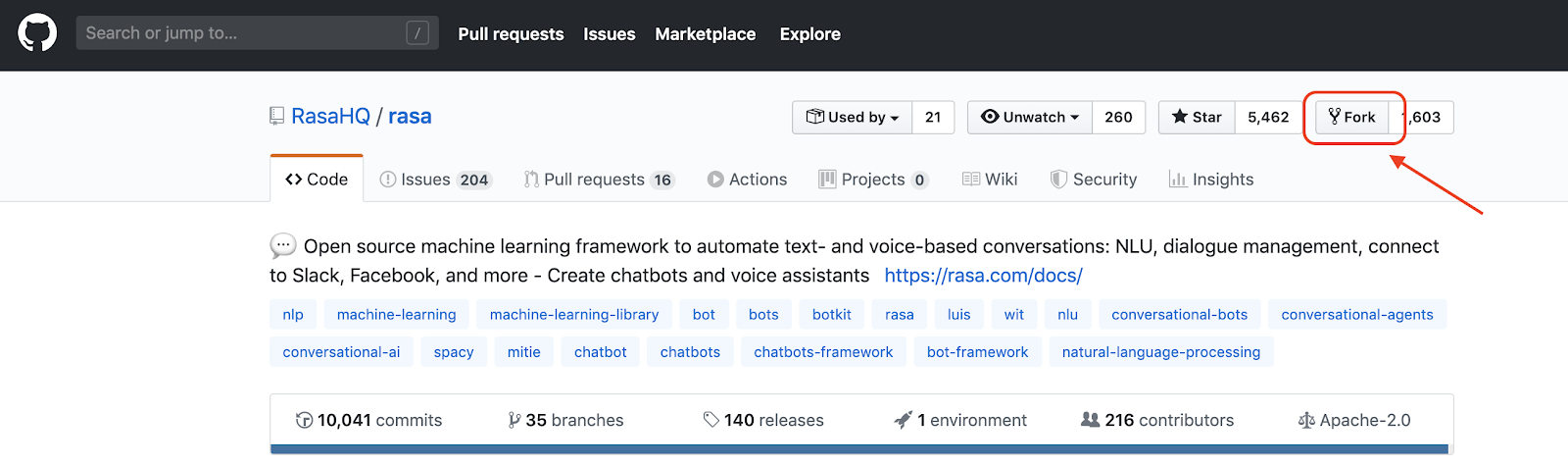This screenshot has height=466, width=1568.
Task: Click the Used by count 21
Action: coord(933,117)
